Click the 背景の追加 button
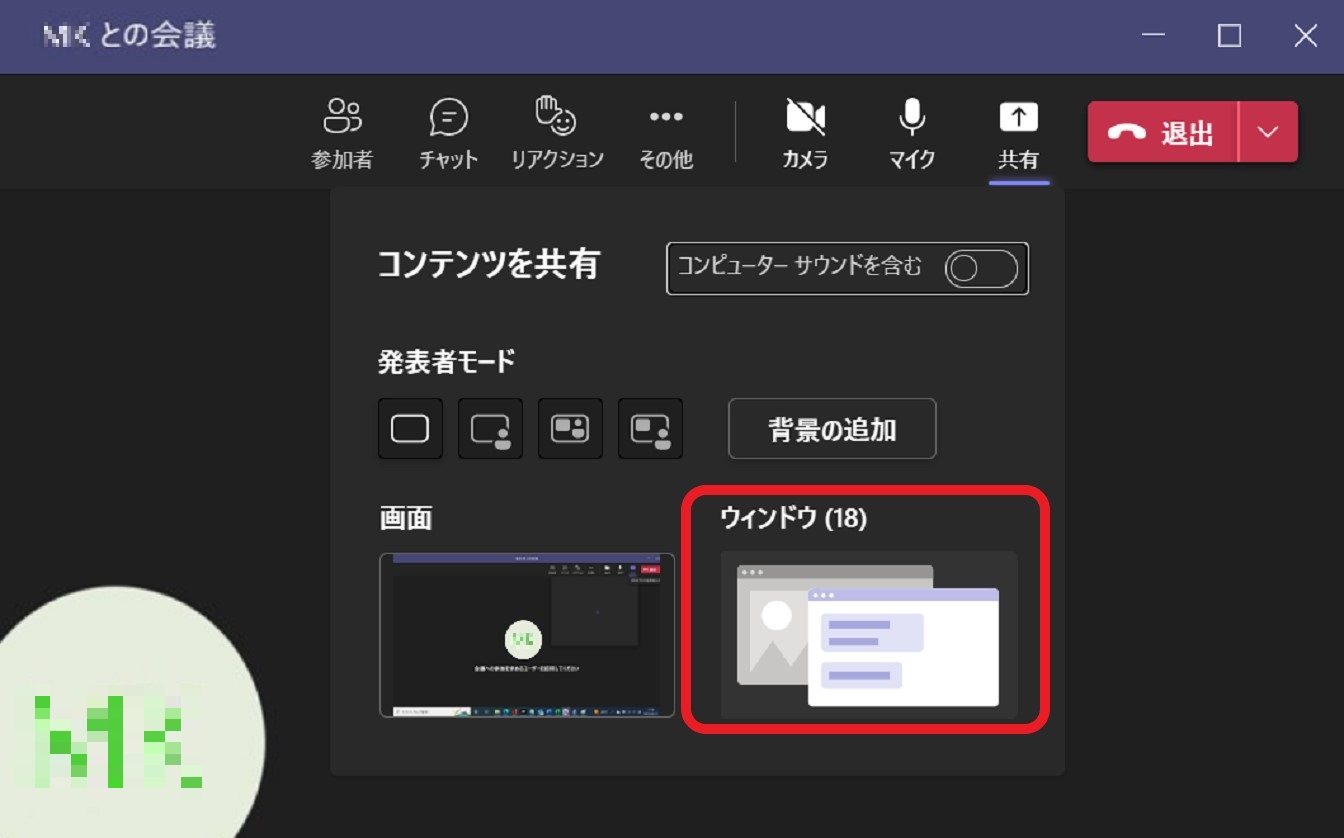1344x838 pixels. point(831,428)
